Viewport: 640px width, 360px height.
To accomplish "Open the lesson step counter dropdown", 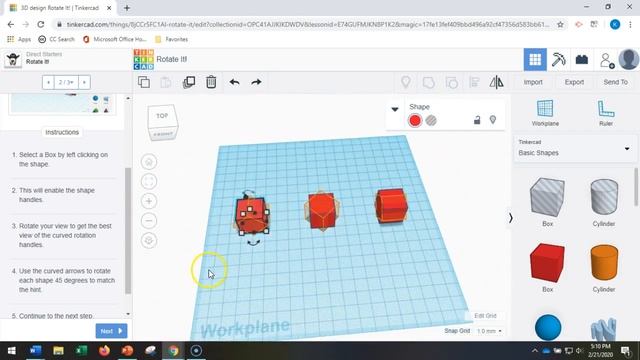I will pyautogui.click(x=66, y=82).
